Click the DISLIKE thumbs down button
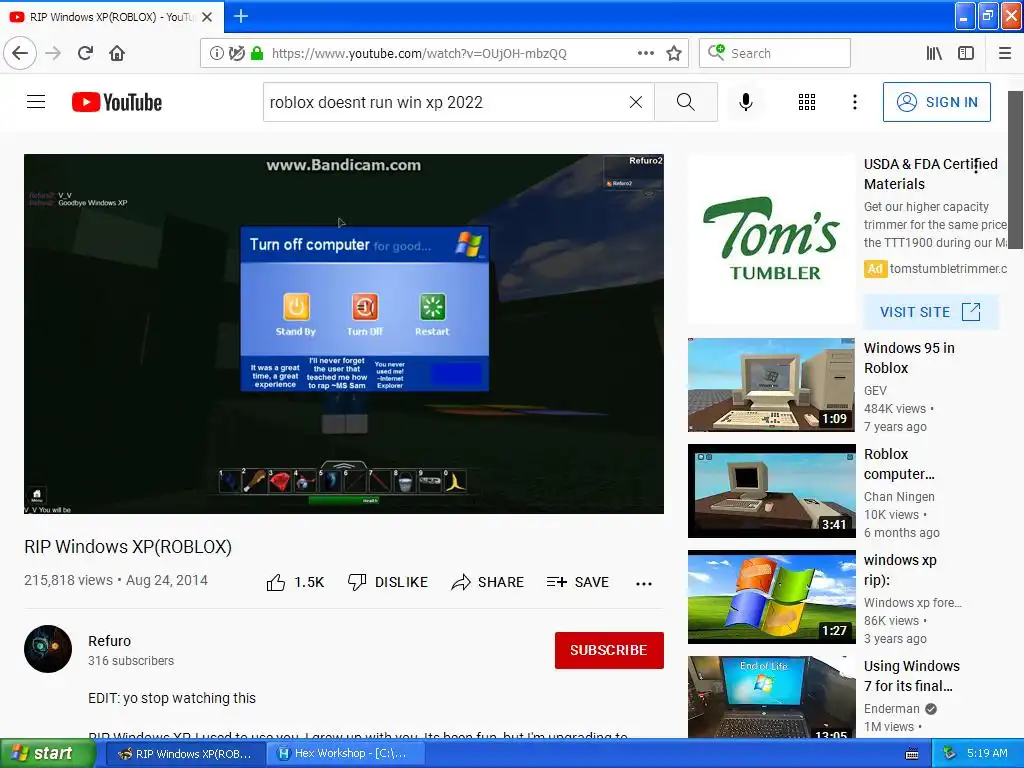 pos(388,582)
